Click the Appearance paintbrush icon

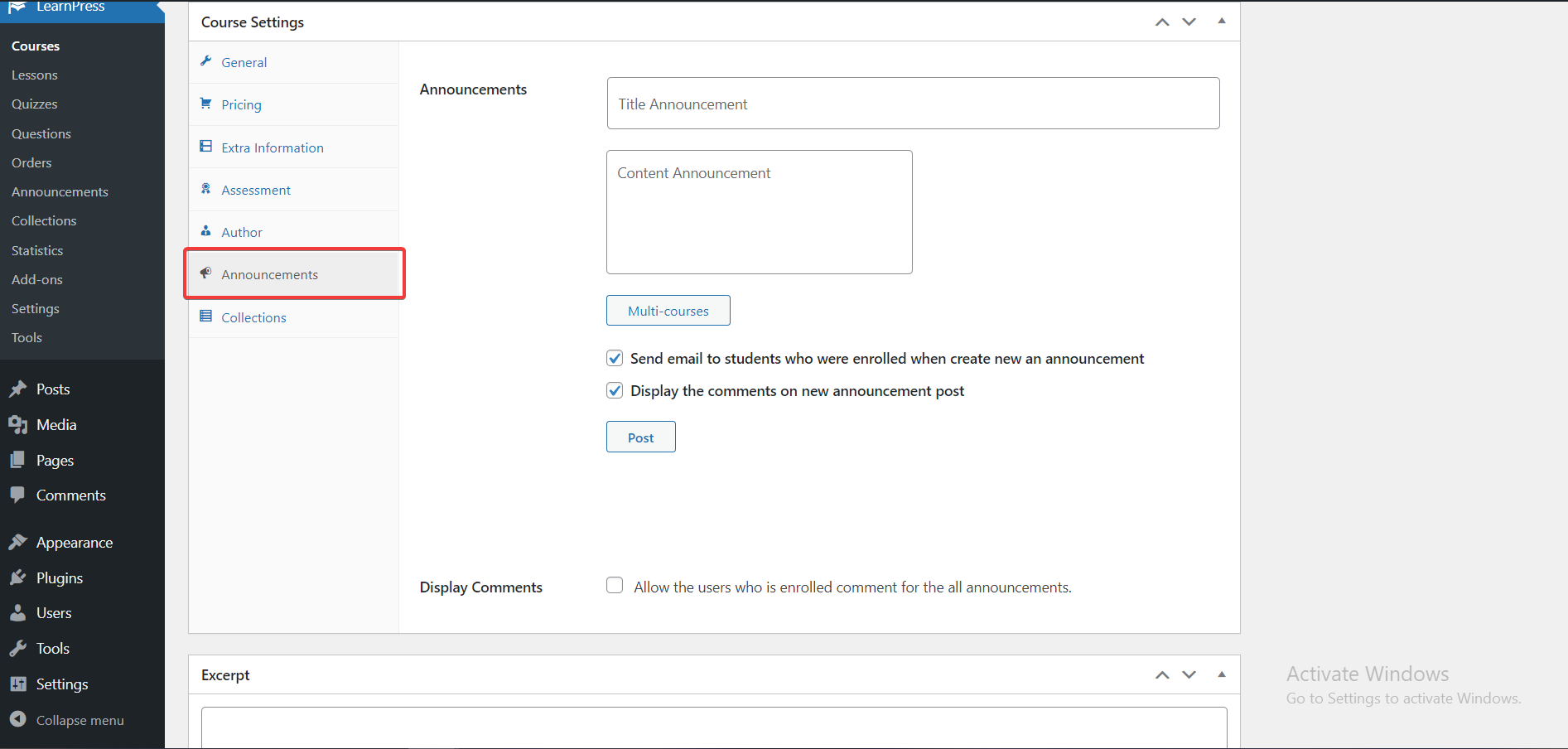(x=17, y=542)
